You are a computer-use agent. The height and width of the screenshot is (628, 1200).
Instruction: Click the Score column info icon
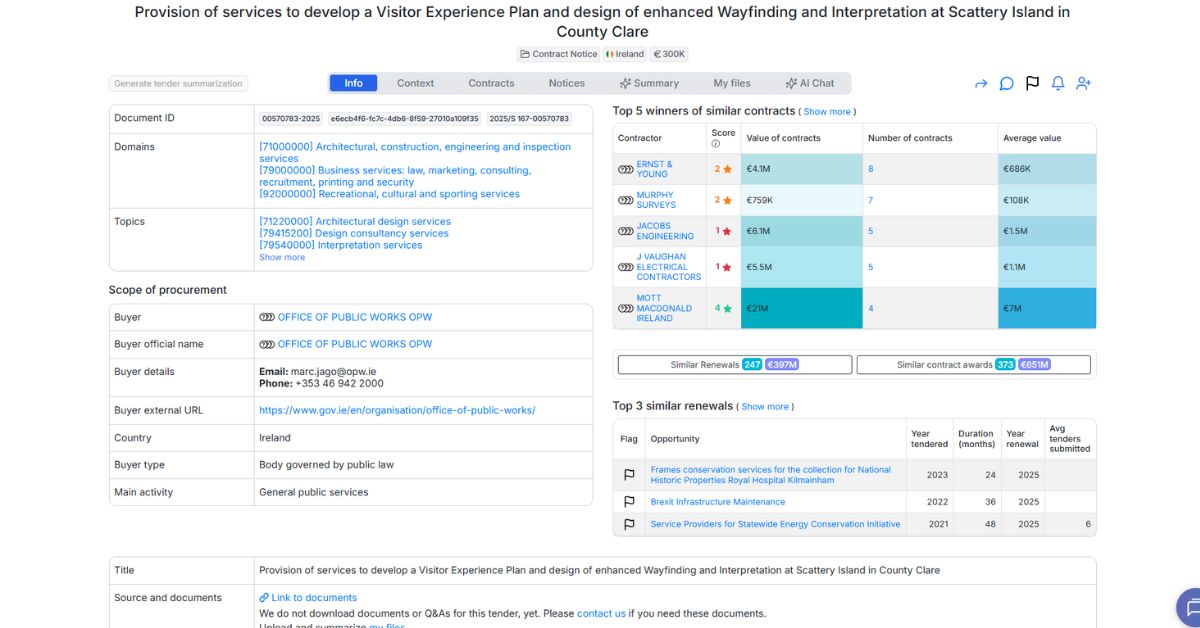(716, 144)
